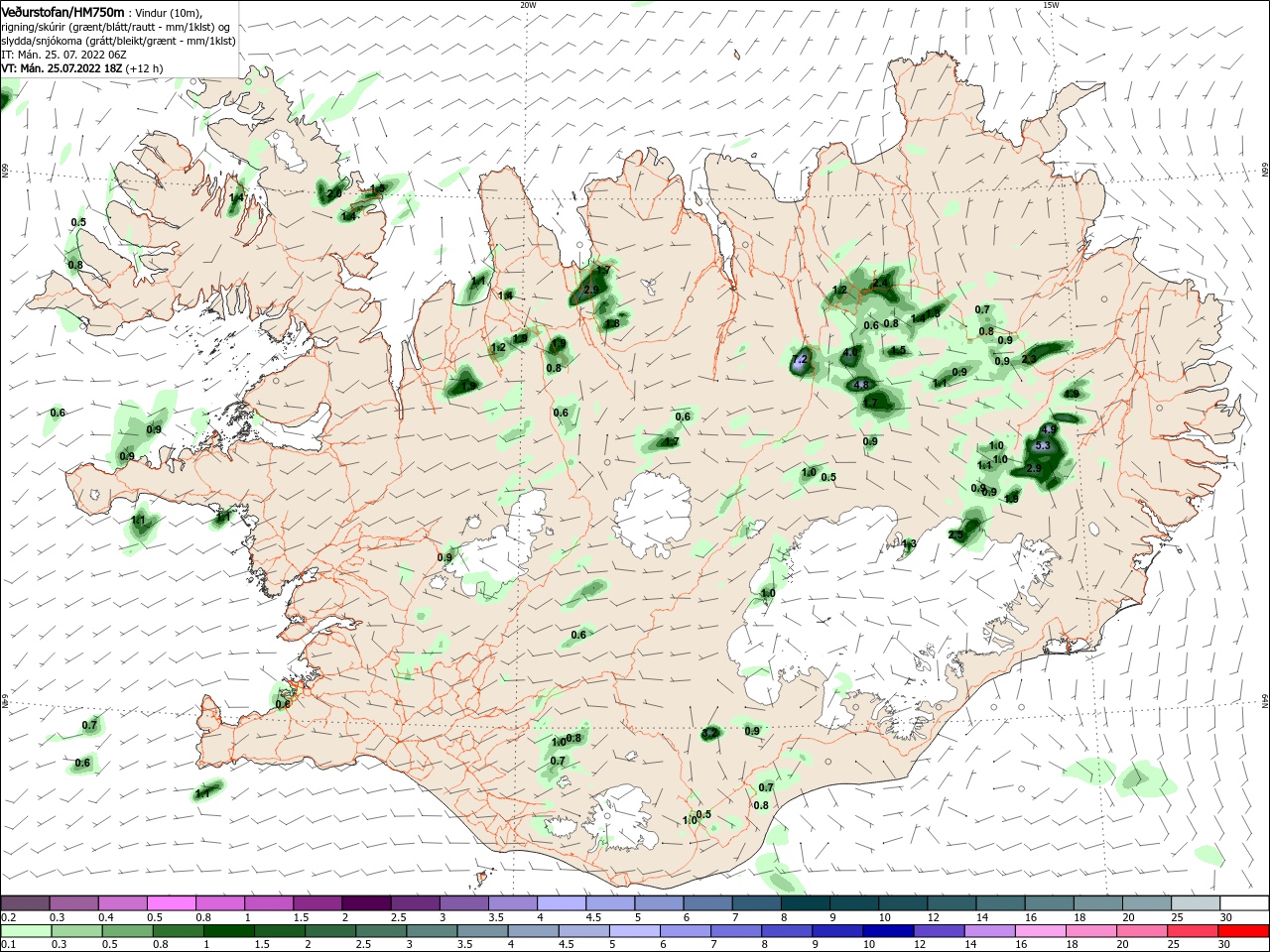Click the white 30 swatch in the legend
The height and width of the screenshot is (952, 1270).
click(1243, 903)
